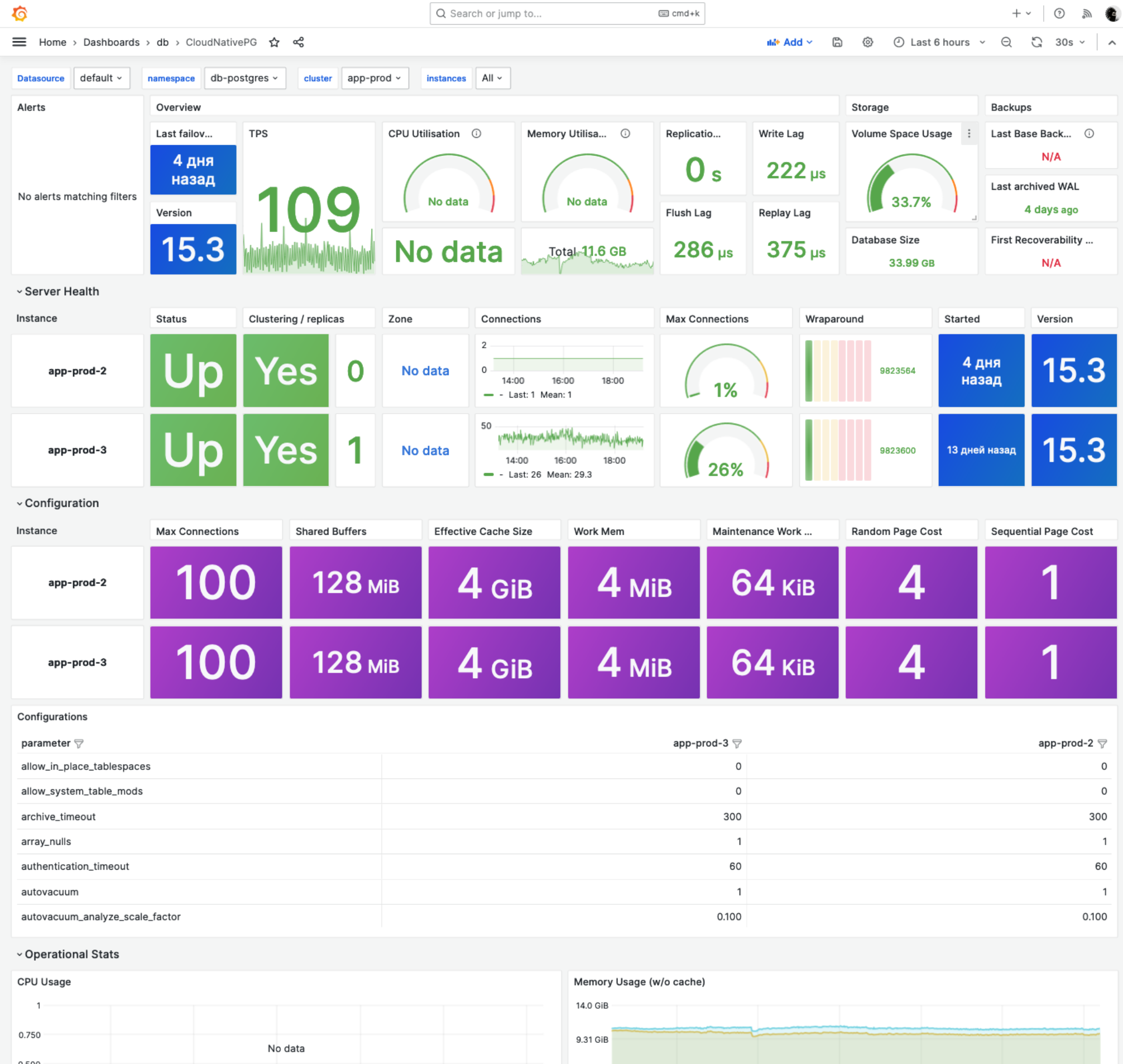The width and height of the screenshot is (1123, 1064).
Task: Toggle filter on app-prod-2 column
Action: pos(1102,743)
